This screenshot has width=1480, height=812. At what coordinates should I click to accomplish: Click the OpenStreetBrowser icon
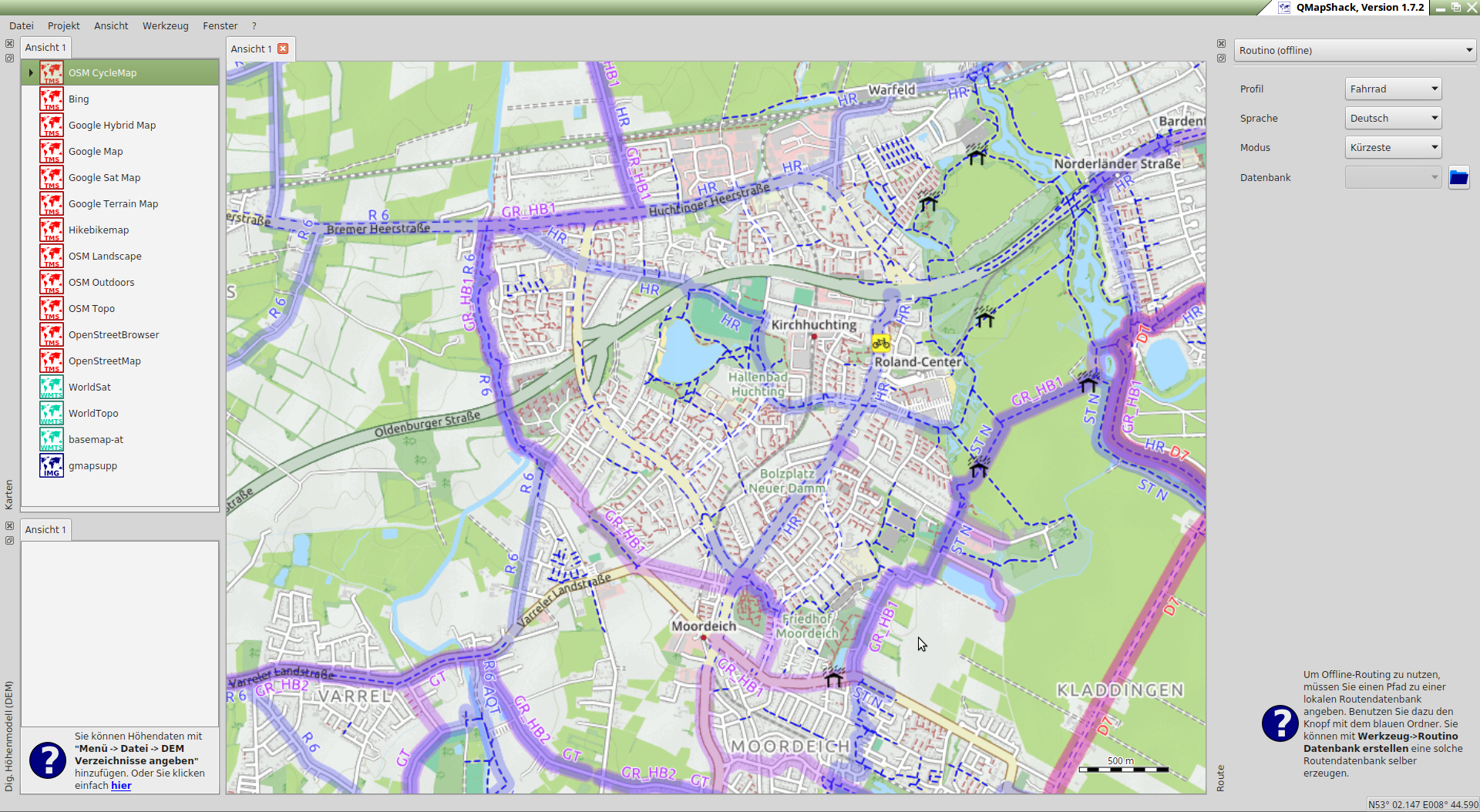click(x=52, y=334)
